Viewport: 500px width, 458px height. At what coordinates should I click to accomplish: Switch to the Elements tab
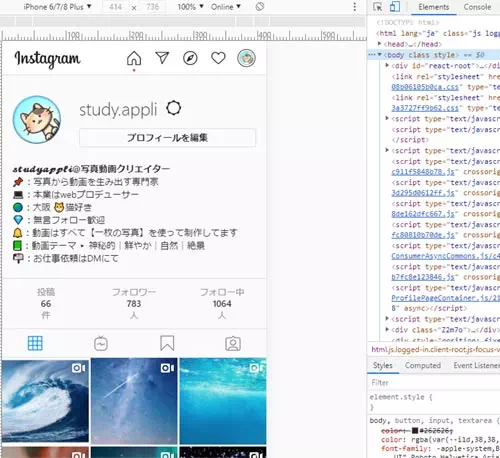(x=434, y=7)
